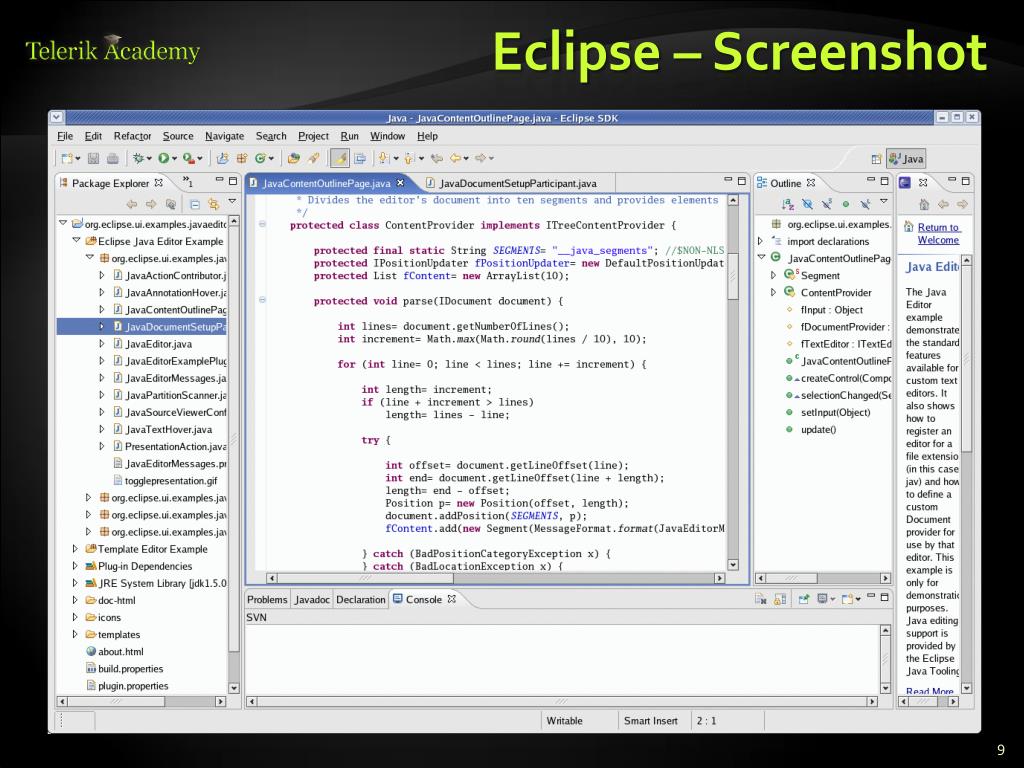Viewport: 1024px width, 768px height.
Task: Expand the Template Editor Example project
Action: pyautogui.click(x=75, y=549)
